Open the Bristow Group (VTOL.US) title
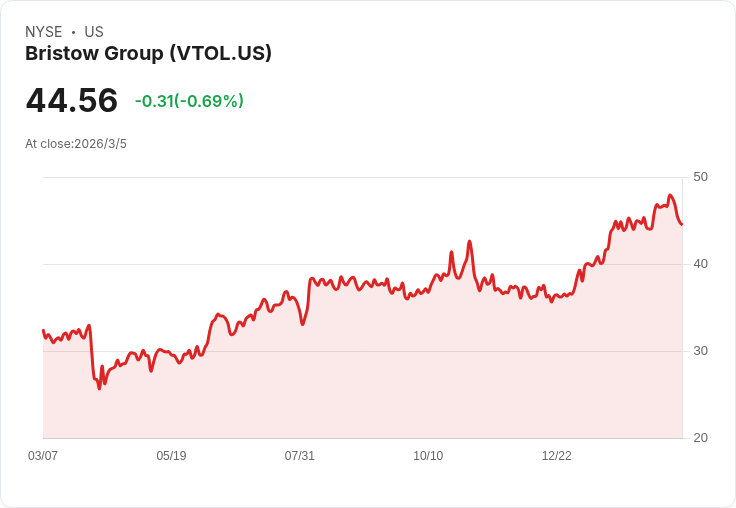Image resolution: width=736 pixels, height=508 pixels. pos(148,54)
